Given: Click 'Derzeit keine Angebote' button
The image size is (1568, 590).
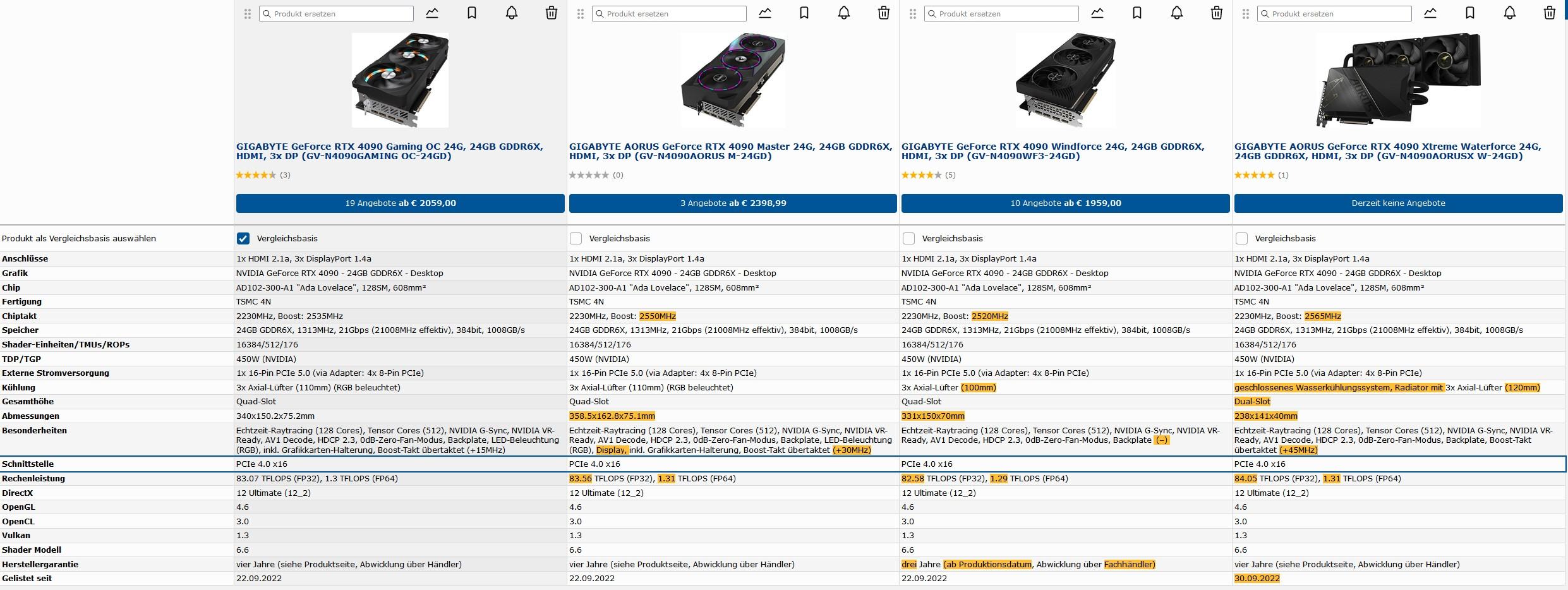Looking at the screenshot, I should tap(1399, 203).
